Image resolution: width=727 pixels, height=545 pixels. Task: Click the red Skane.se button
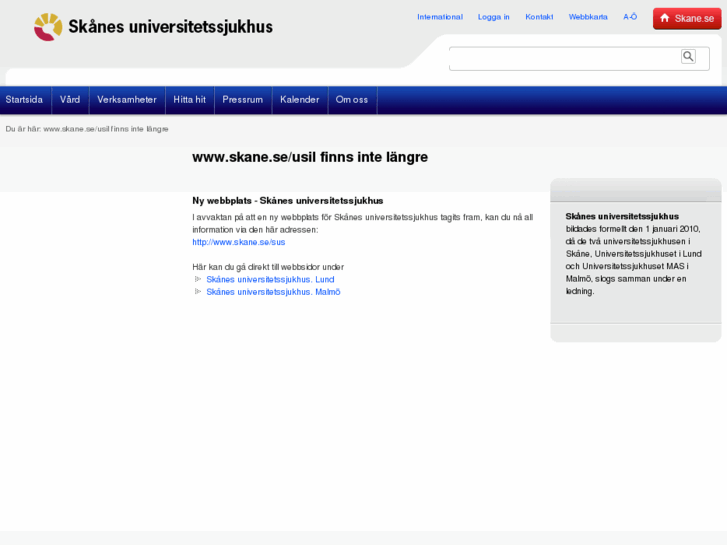tap(687, 19)
